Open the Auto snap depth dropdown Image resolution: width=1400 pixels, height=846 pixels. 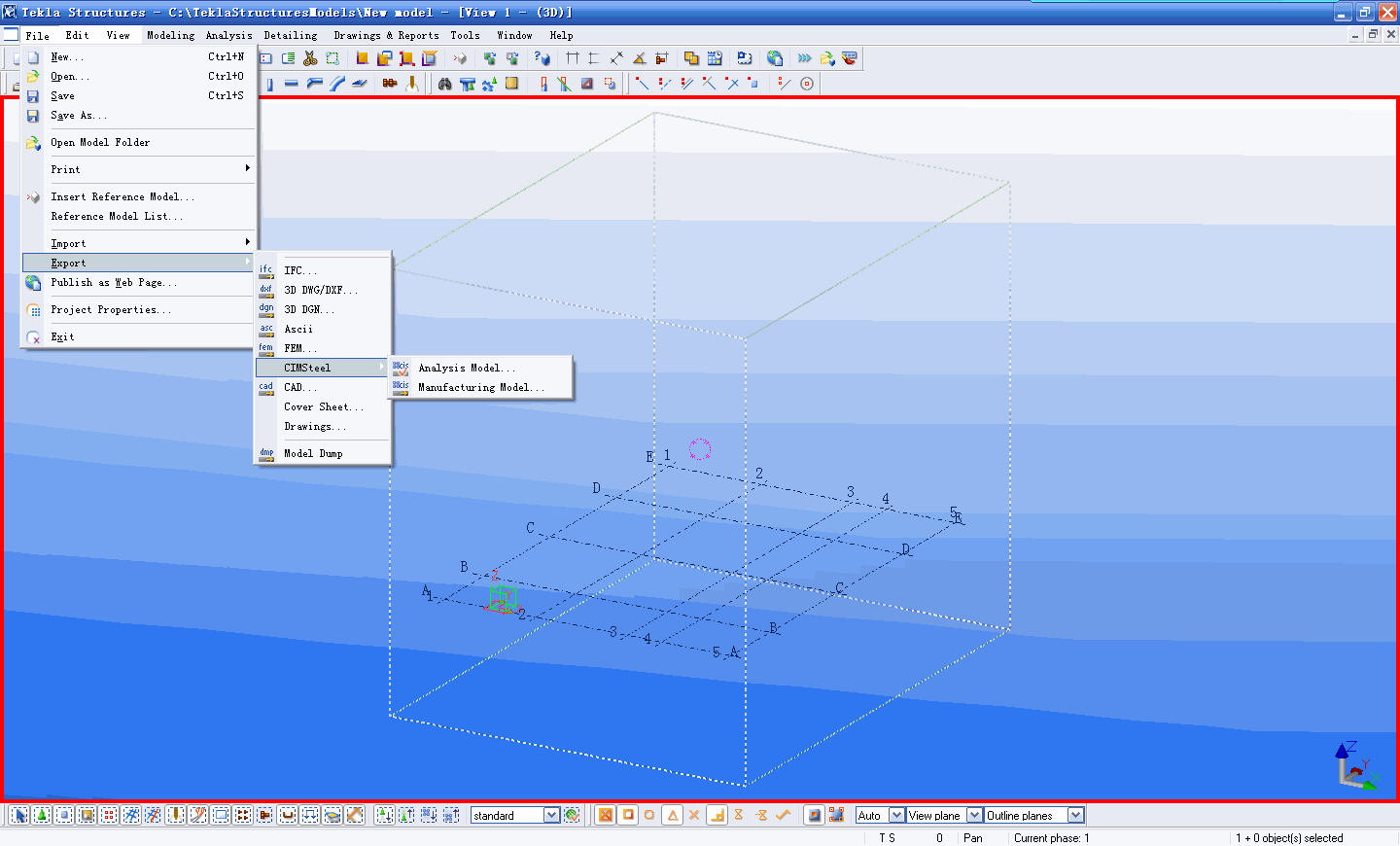pyautogui.click(x=896, y=815)
